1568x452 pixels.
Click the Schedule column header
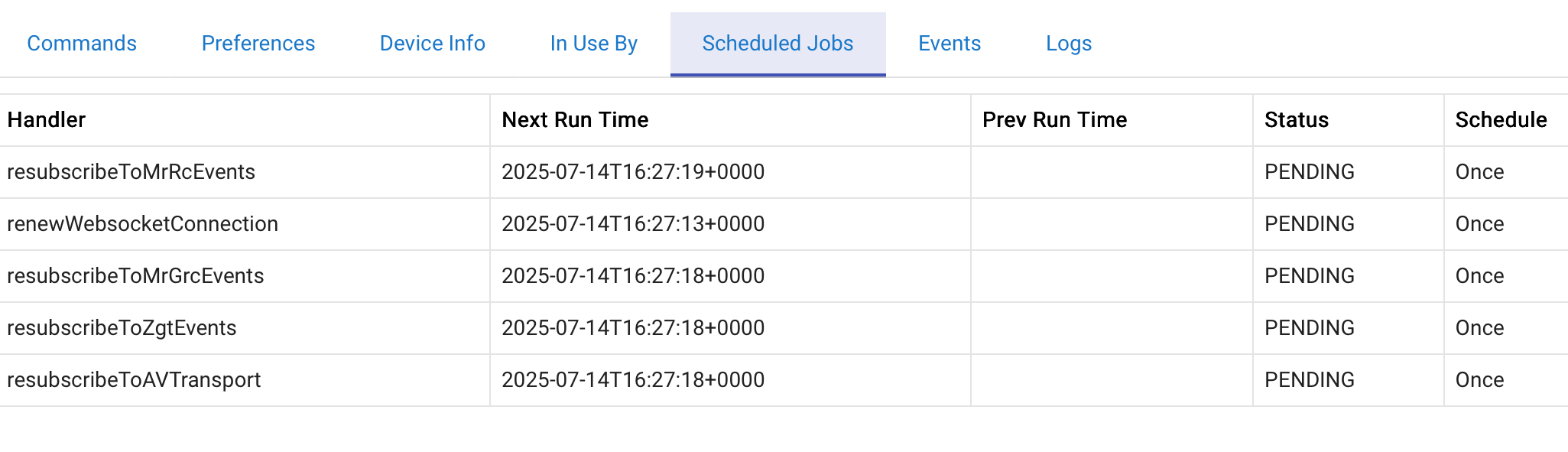click(x=1501, y=120)
